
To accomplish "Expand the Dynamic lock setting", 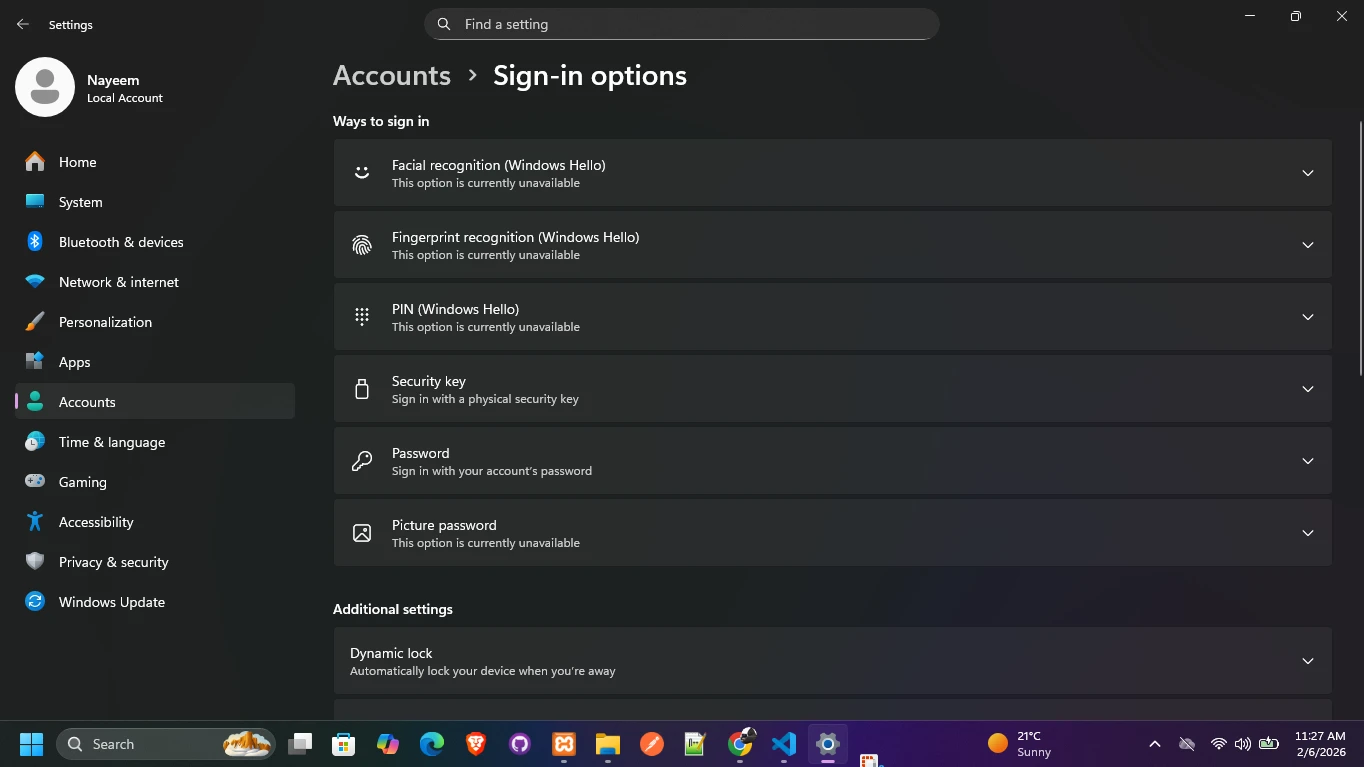I will [x=1307, y=661].
